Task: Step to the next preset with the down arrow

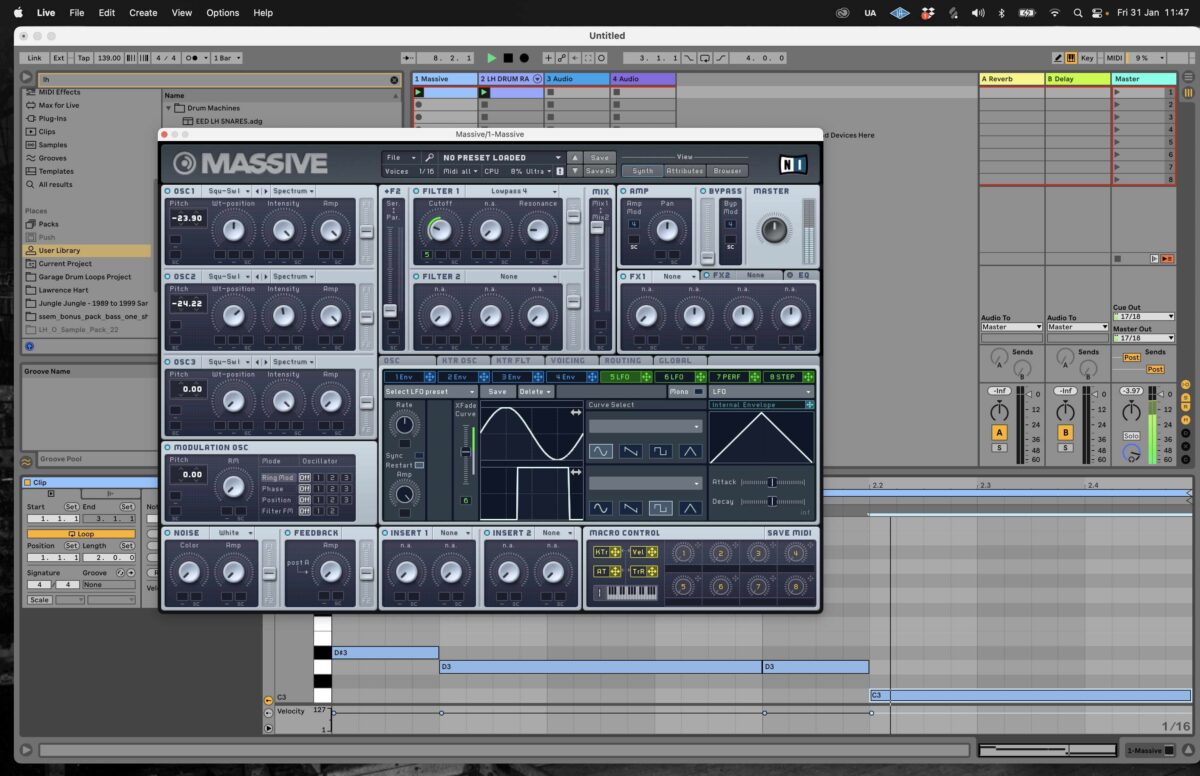Action: coord(574,171)
